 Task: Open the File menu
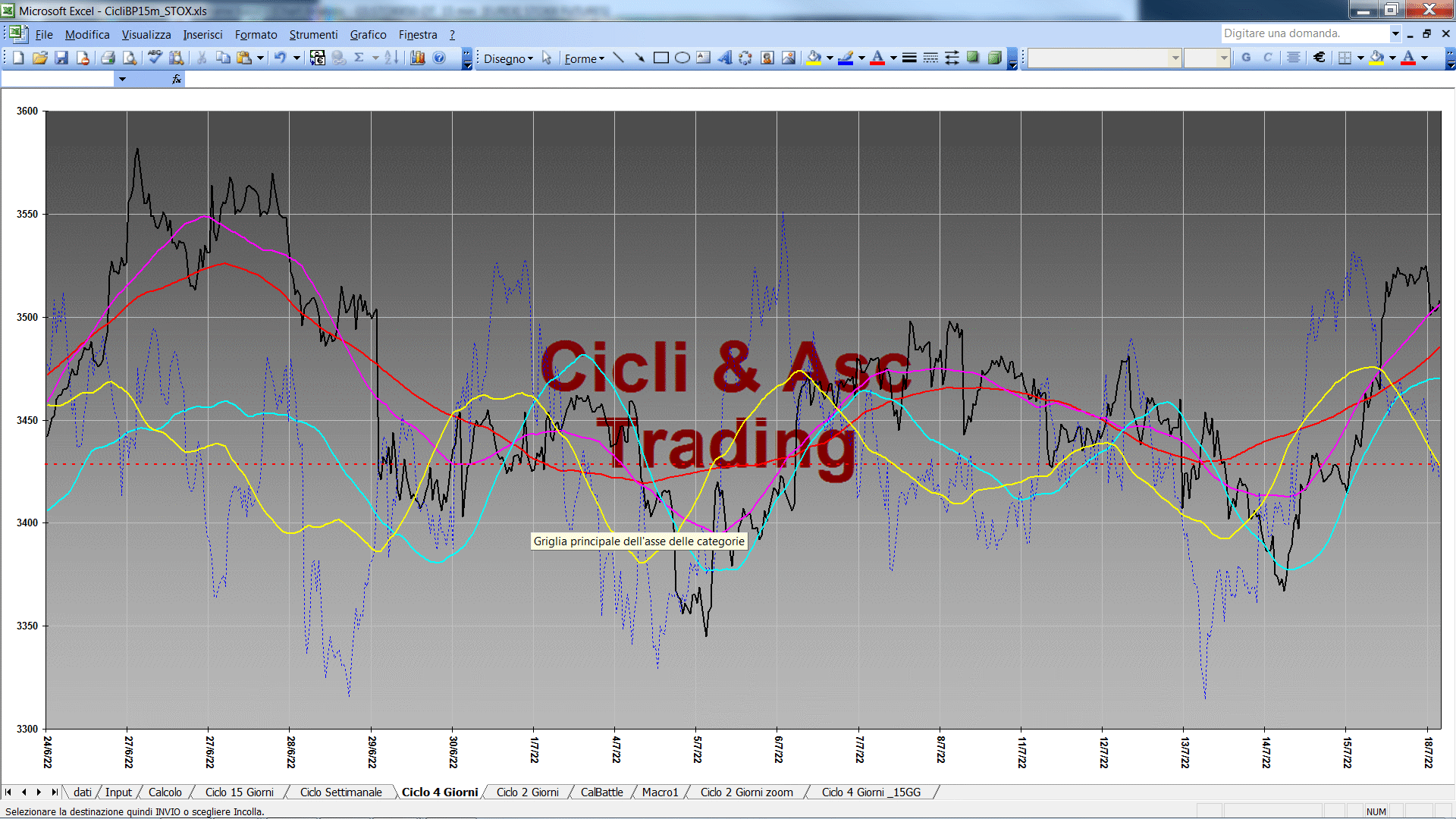[44, 35]
